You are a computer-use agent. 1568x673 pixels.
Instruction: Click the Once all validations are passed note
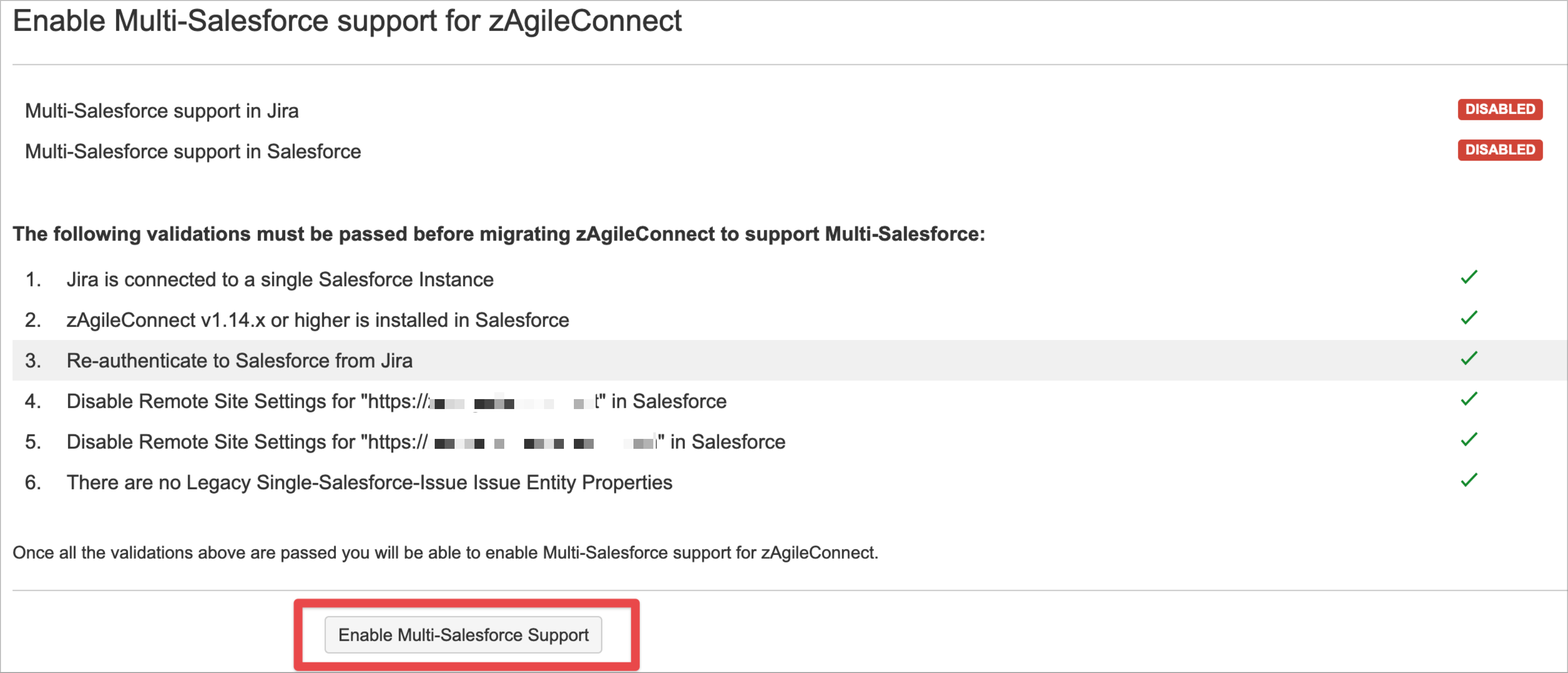445,553
